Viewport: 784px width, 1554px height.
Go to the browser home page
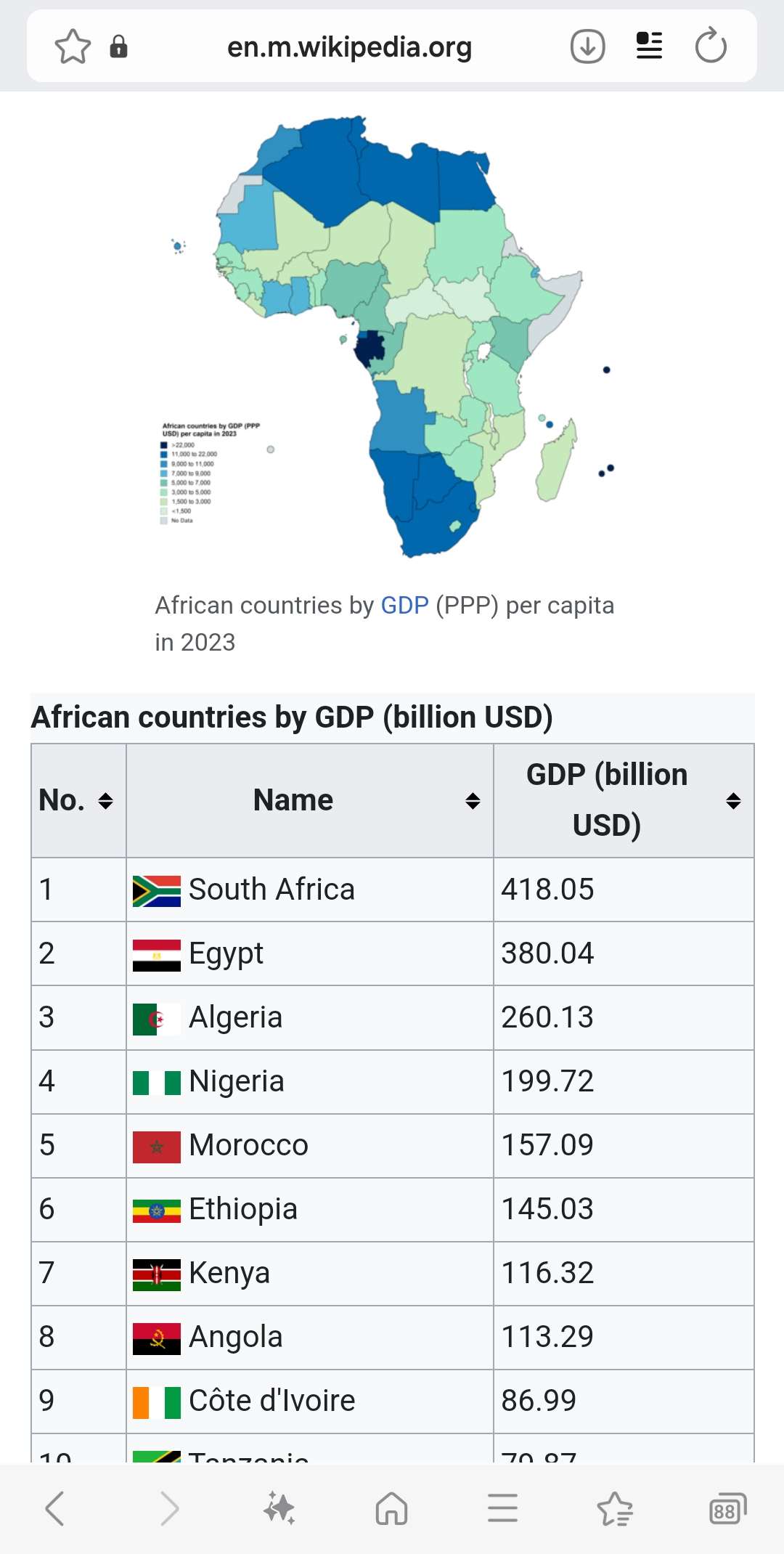(391, 1508)
